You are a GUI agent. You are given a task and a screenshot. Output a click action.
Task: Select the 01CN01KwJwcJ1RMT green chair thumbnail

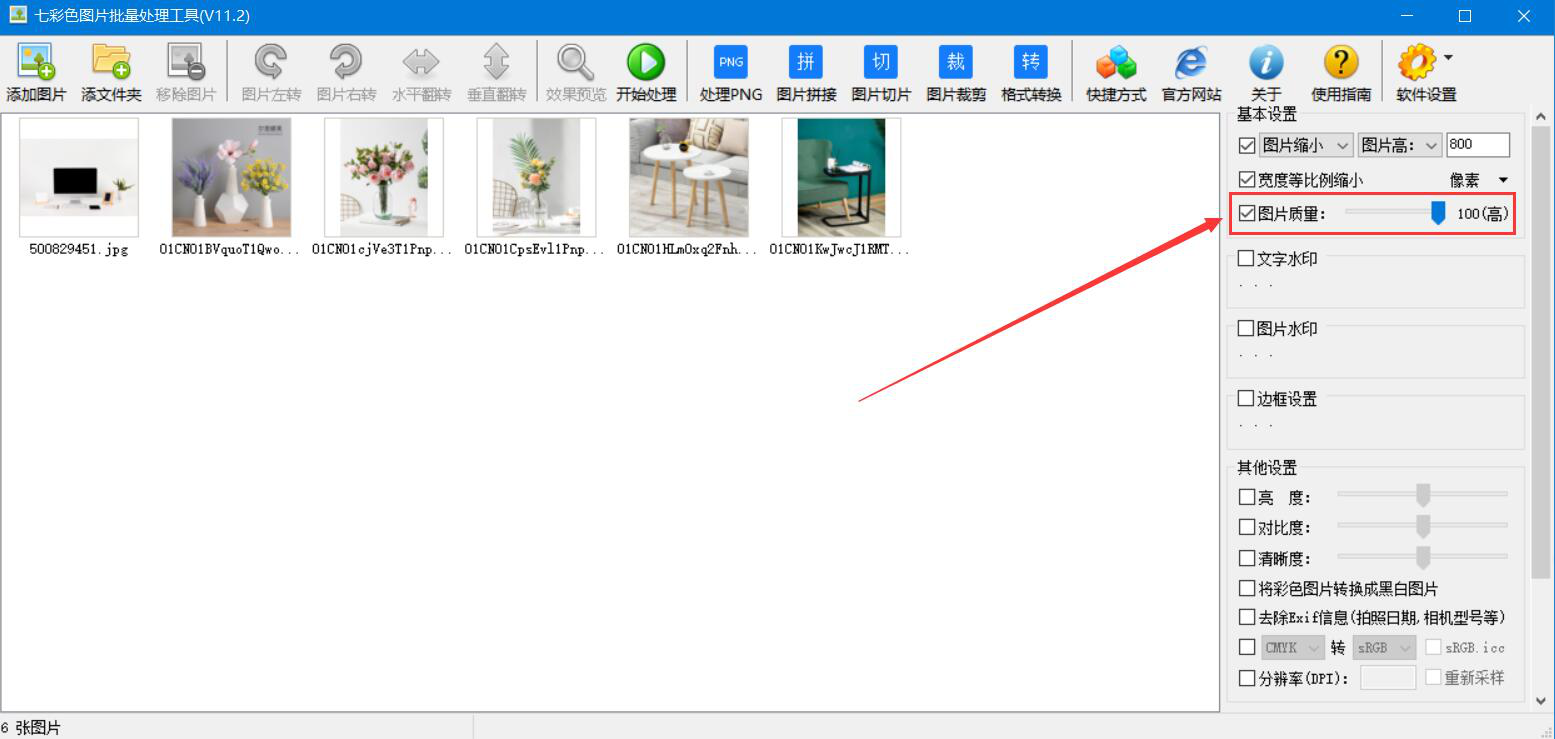(x=841, y=177)
